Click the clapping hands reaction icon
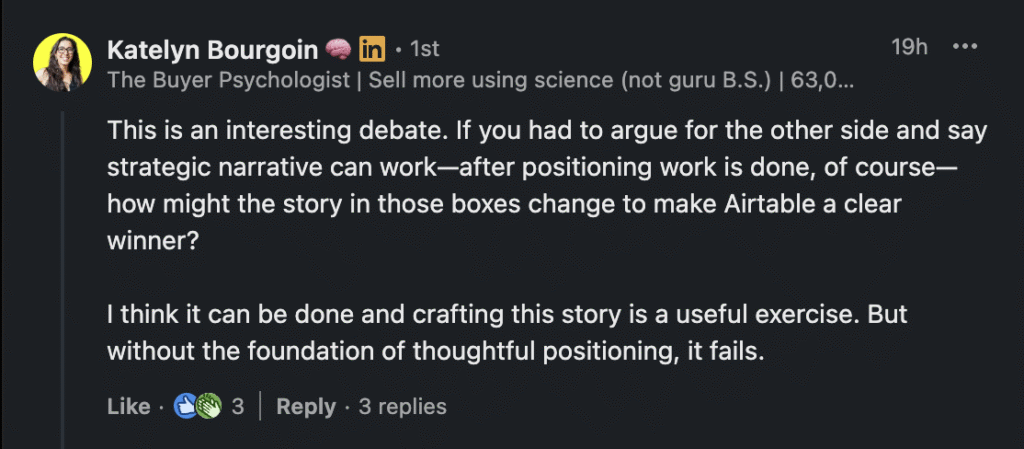1024x449 pixels. pyautogui.click(x=208, y=407)
